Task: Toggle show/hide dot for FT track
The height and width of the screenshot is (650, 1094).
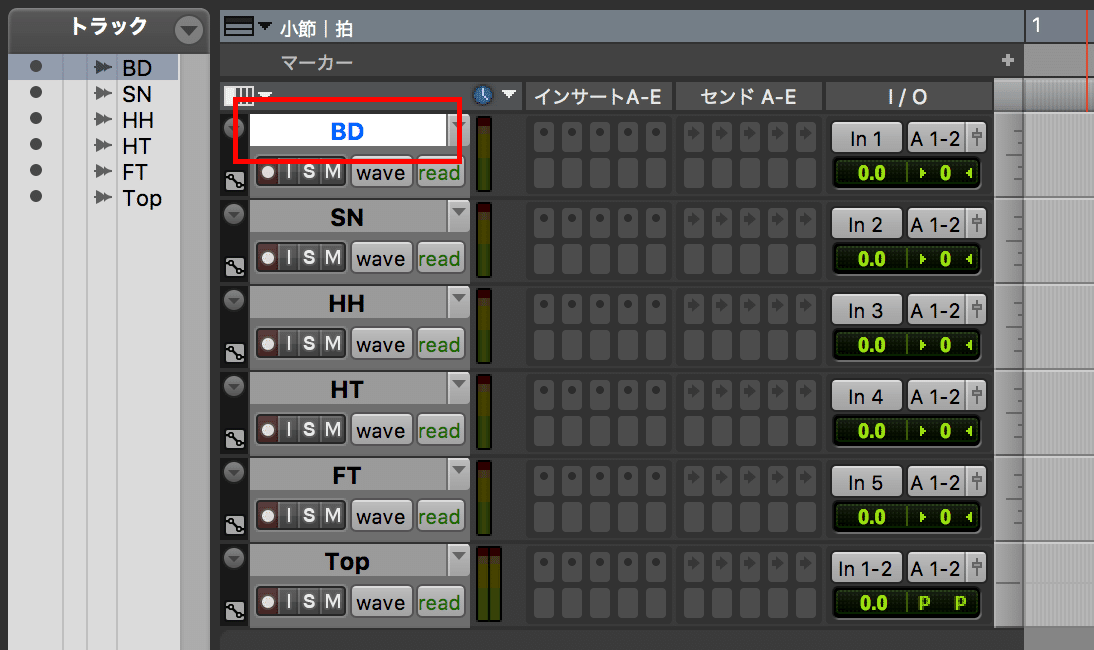Action: tap(36, 170)
